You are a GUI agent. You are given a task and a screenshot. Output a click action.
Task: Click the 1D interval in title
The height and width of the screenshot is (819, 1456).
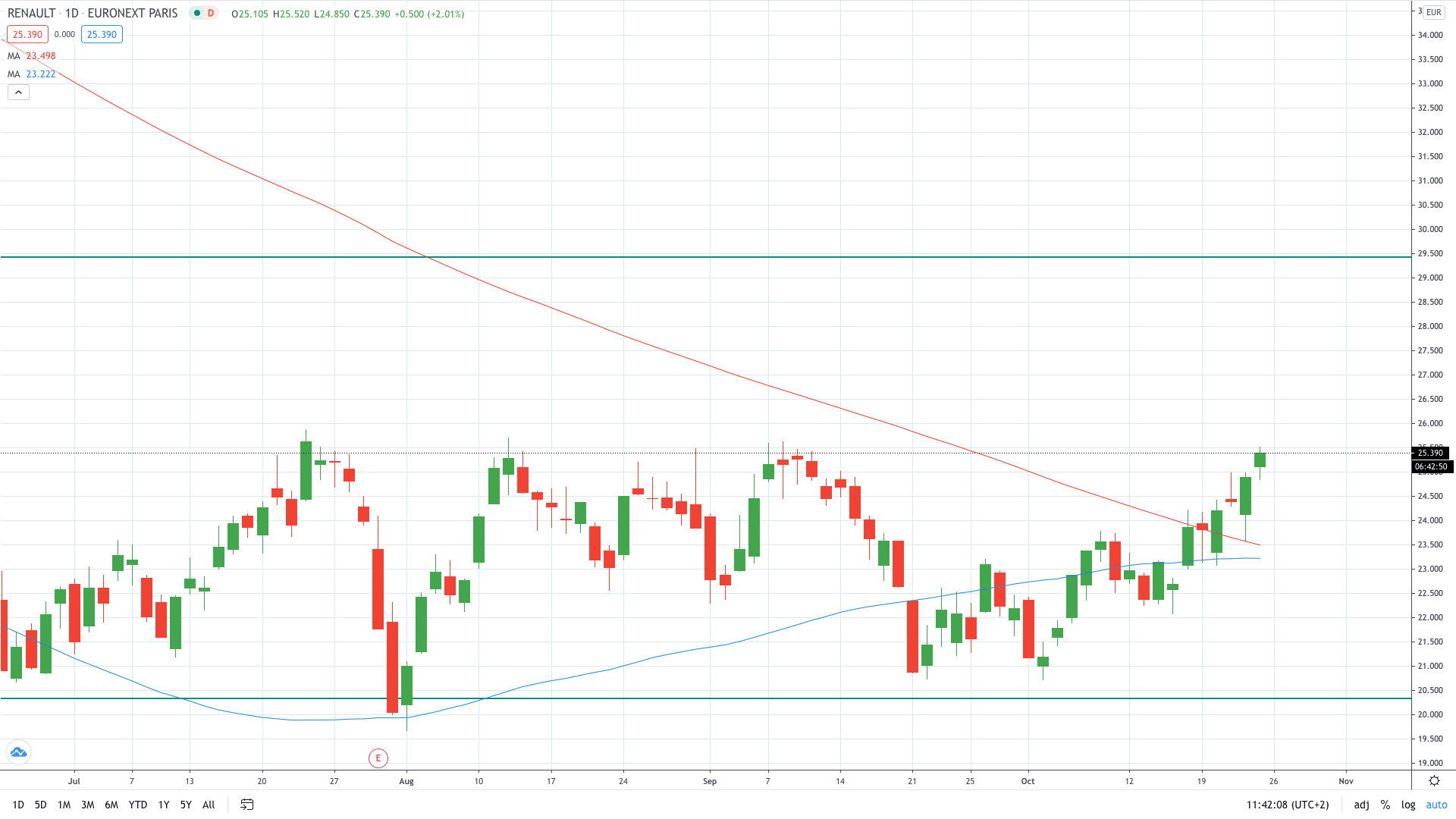[71, 14]
